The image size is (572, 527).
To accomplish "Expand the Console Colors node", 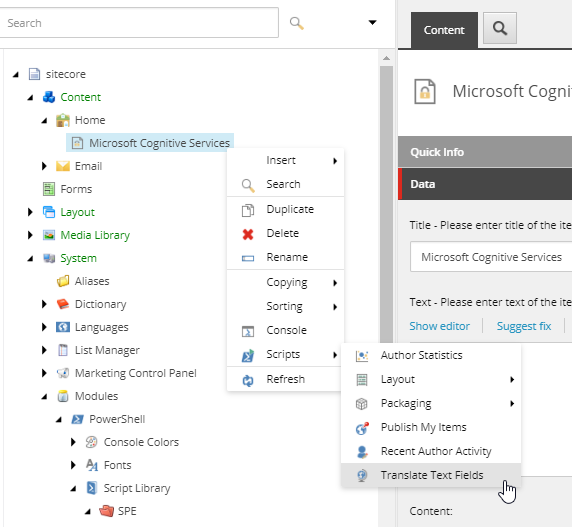I will [73, 442].
